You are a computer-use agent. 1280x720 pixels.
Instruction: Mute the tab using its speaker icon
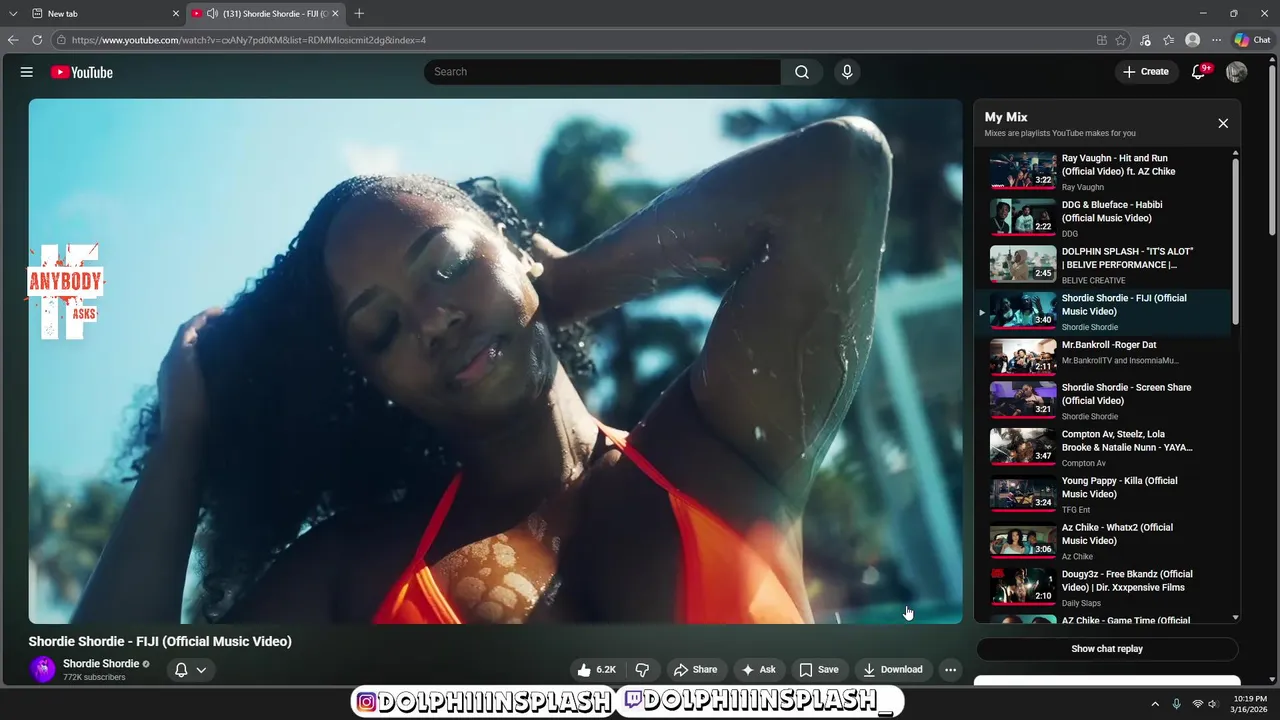212,13
